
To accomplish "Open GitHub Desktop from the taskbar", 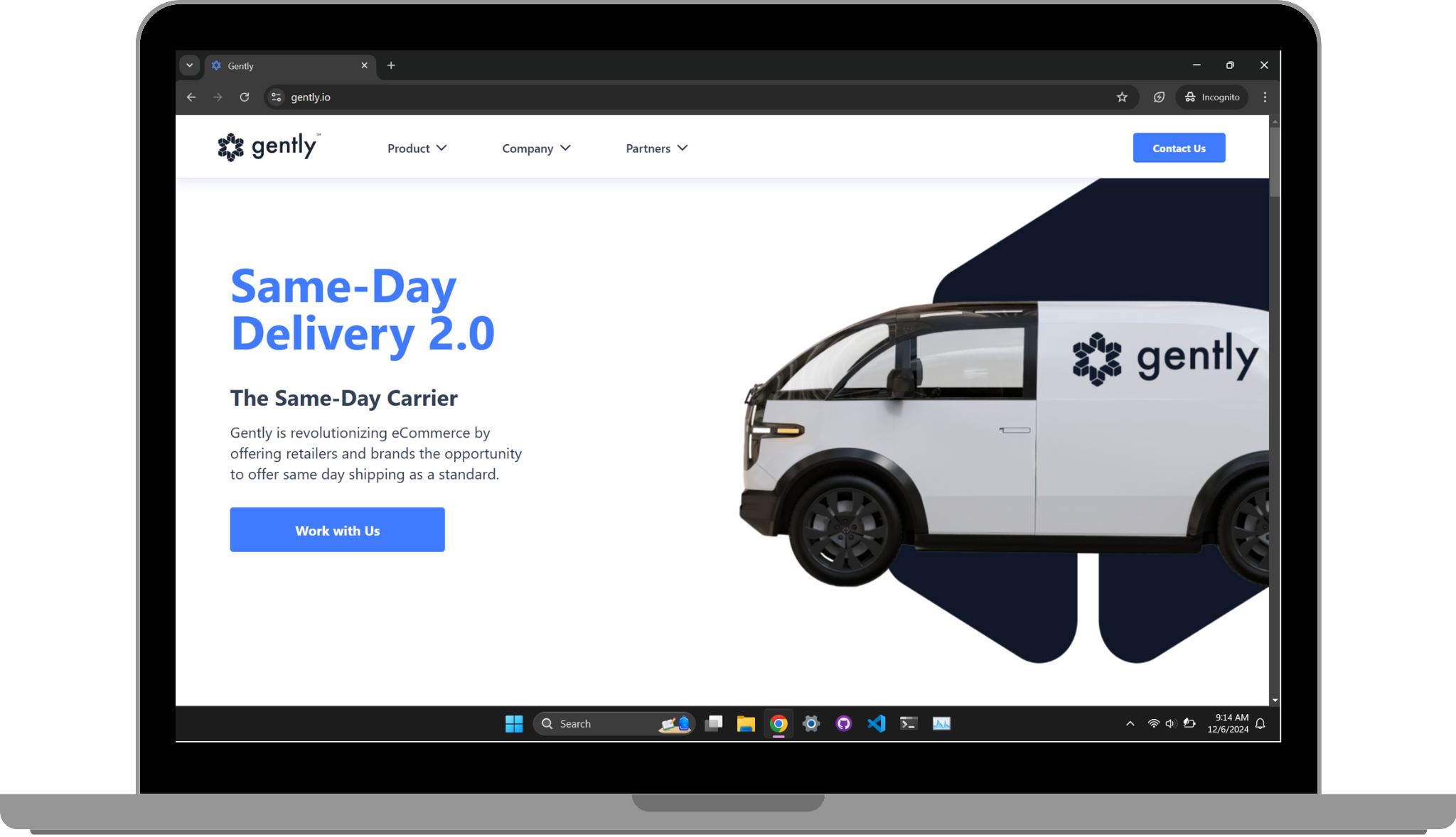I will 844,724.
